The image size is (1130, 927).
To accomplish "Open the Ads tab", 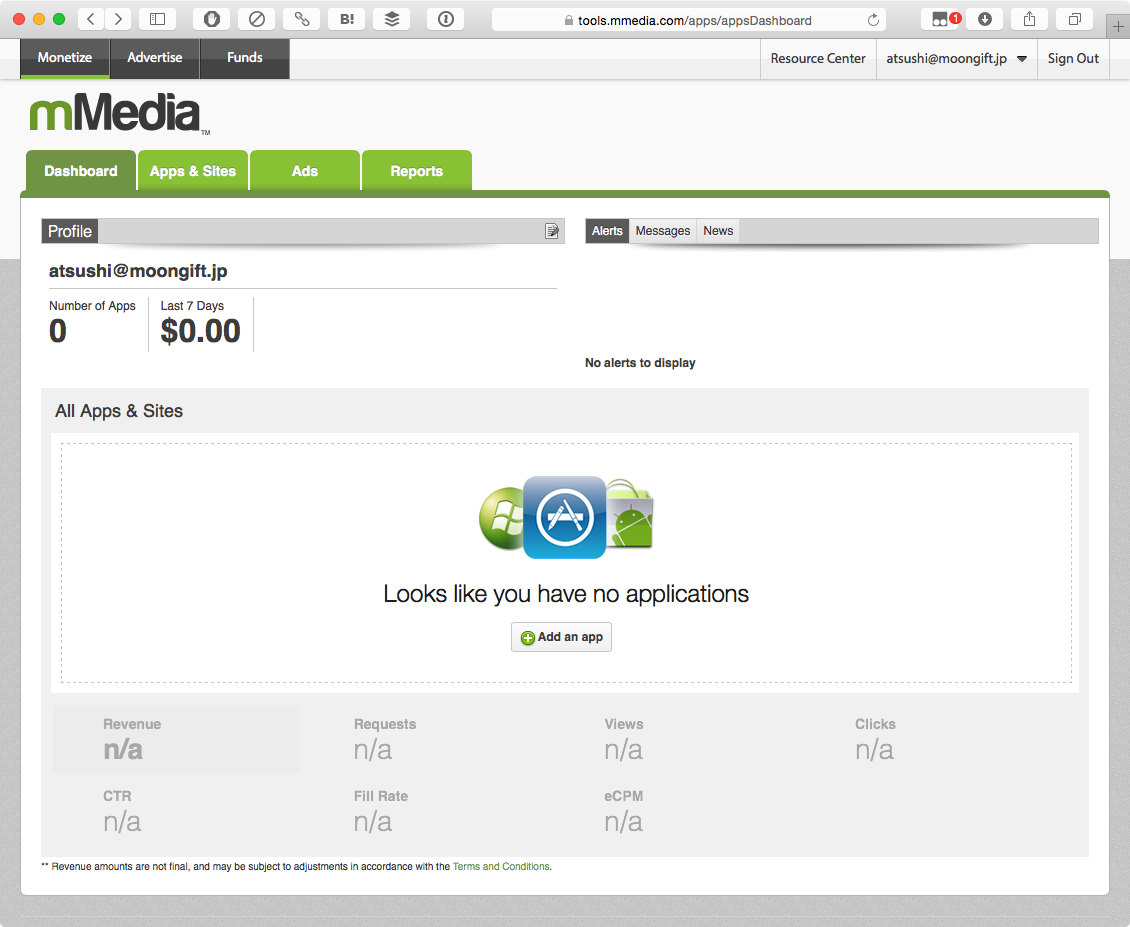I will click(305, 171).
